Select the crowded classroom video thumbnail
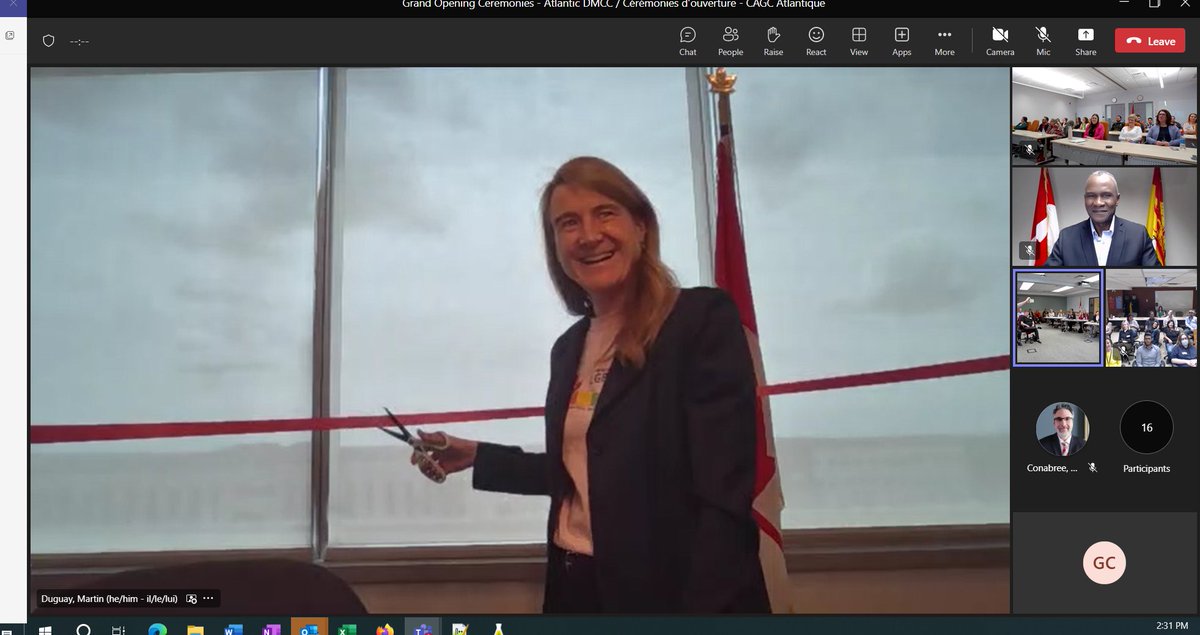 [x=1151, y=318]
